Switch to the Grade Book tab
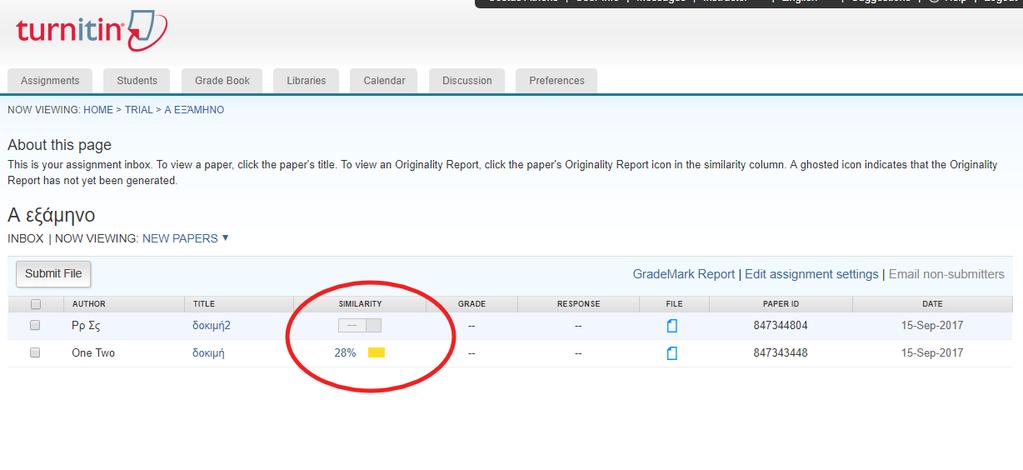This screenshot has height=470, width=1023. point(222,81)
